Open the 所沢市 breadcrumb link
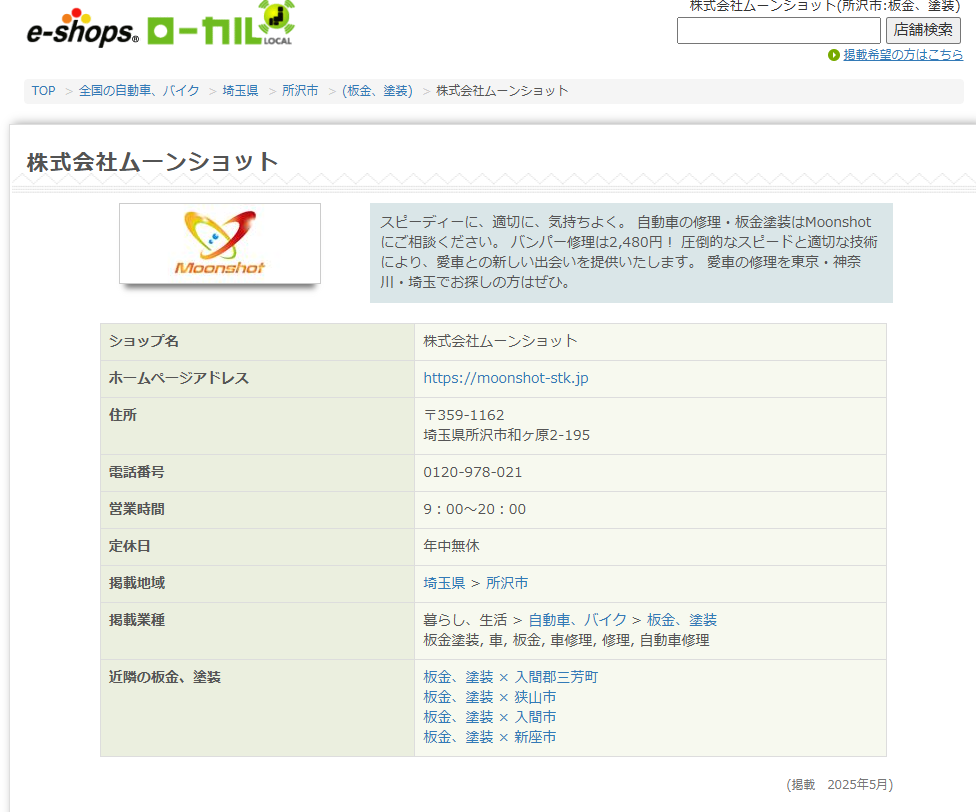Screen dimensions: 976x812 click(300, 91)
